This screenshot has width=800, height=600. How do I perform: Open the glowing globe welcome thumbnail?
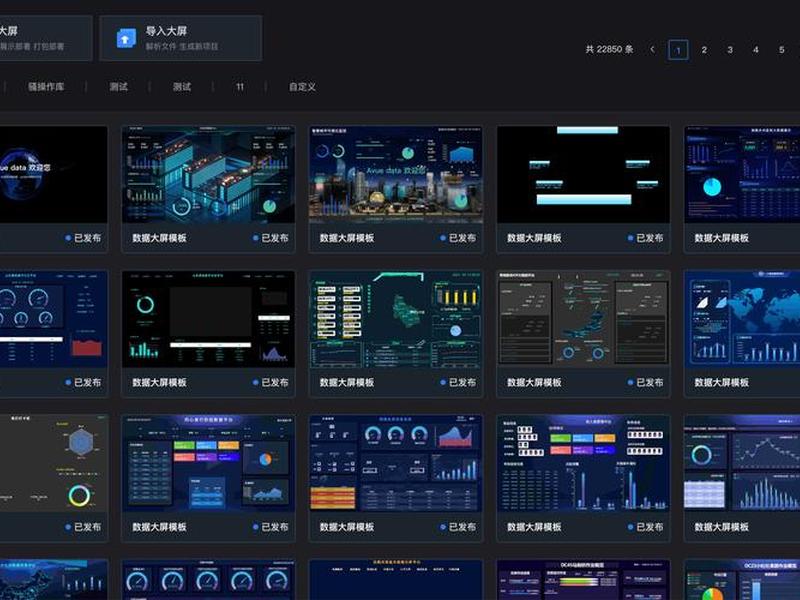[54, 174]
